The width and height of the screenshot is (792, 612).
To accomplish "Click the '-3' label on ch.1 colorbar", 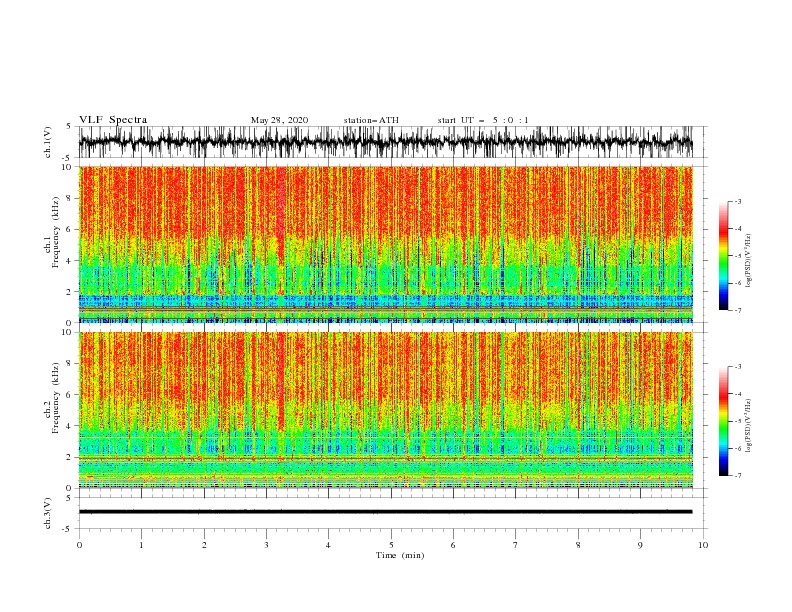I will [x=738, y=201].
